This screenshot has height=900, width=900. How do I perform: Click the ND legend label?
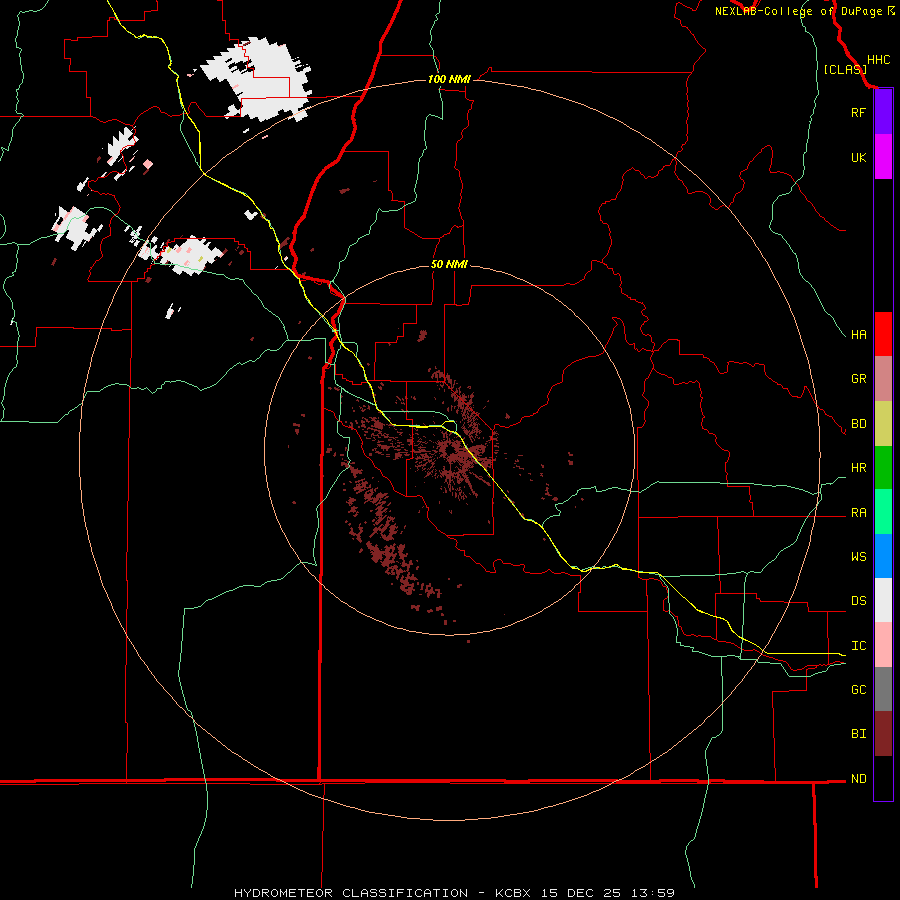(858, 779)
